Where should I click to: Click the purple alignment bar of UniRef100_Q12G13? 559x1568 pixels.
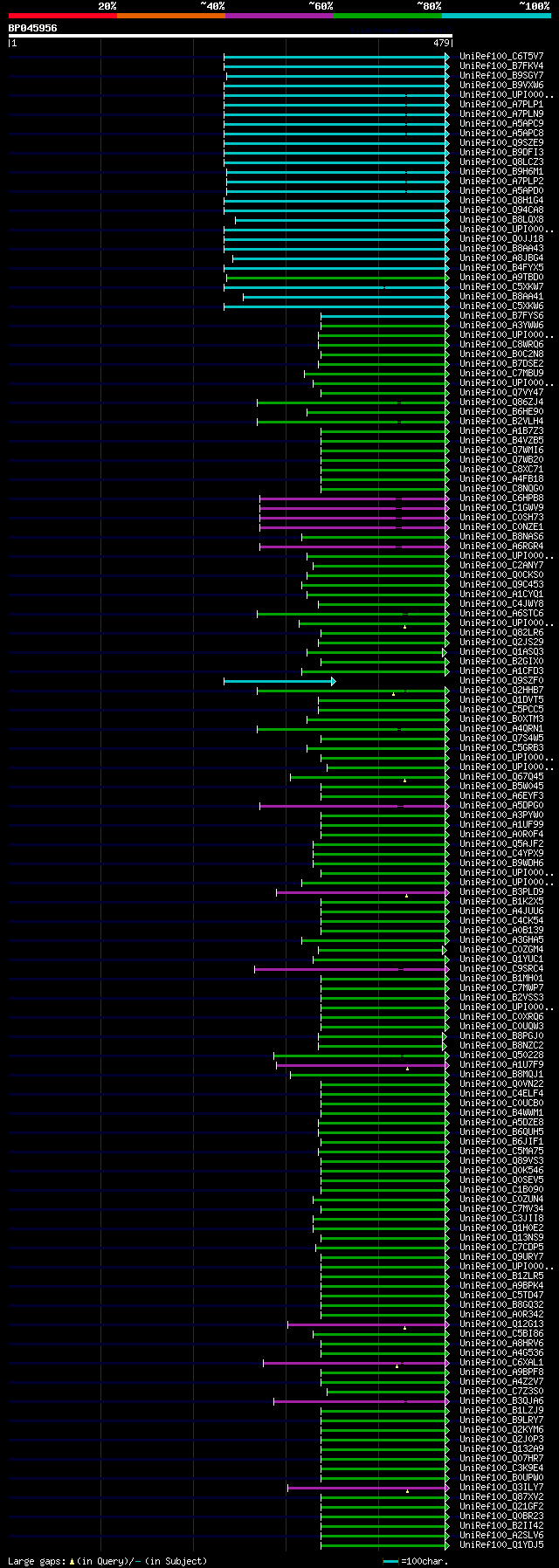click(x=369, y=1324)
